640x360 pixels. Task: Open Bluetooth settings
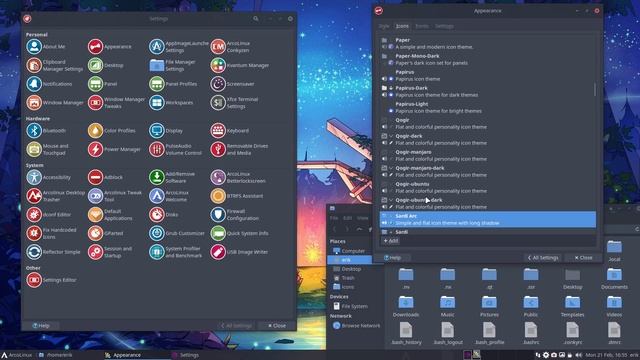click(46, 131)
